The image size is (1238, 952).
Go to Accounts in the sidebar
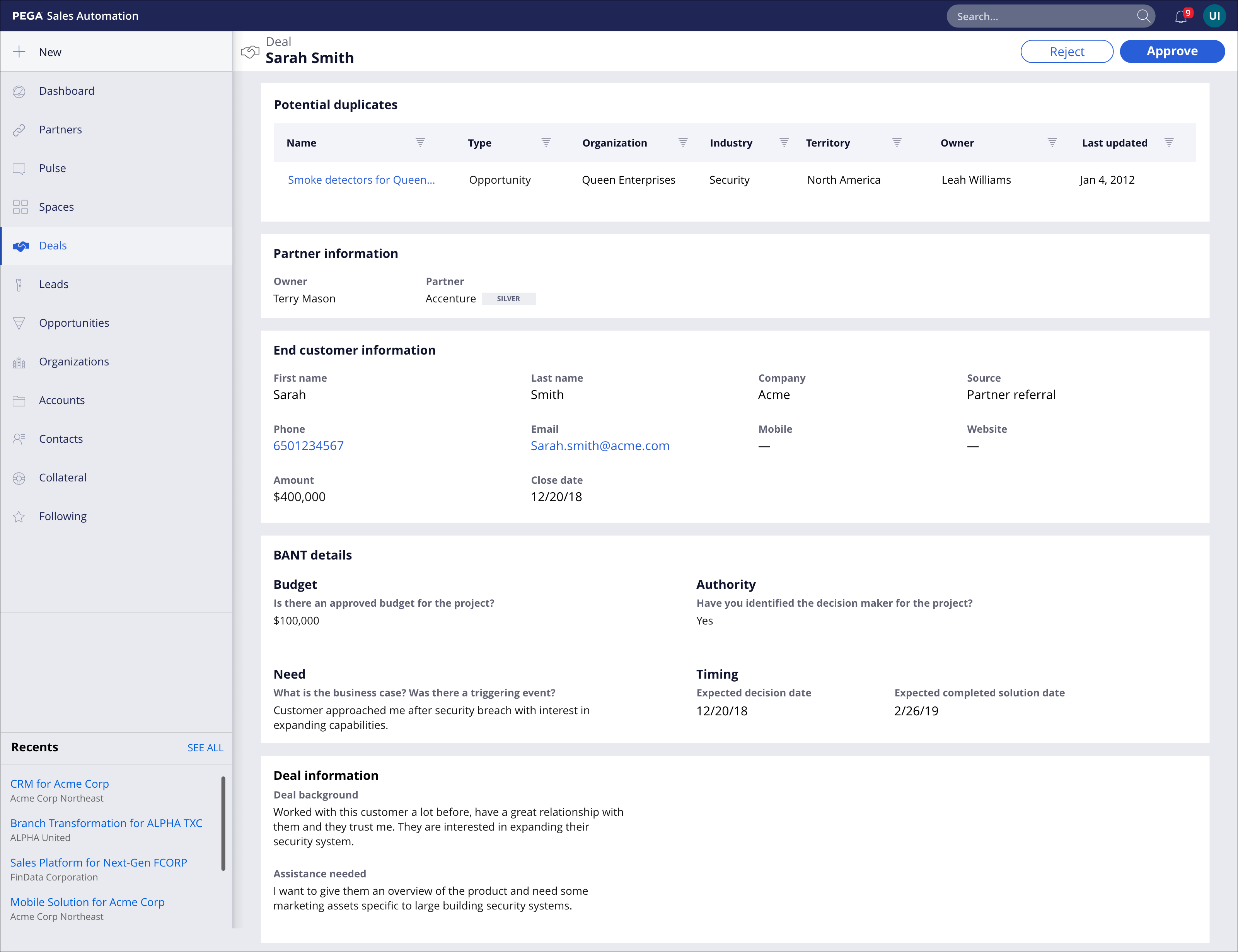[62, 400]
